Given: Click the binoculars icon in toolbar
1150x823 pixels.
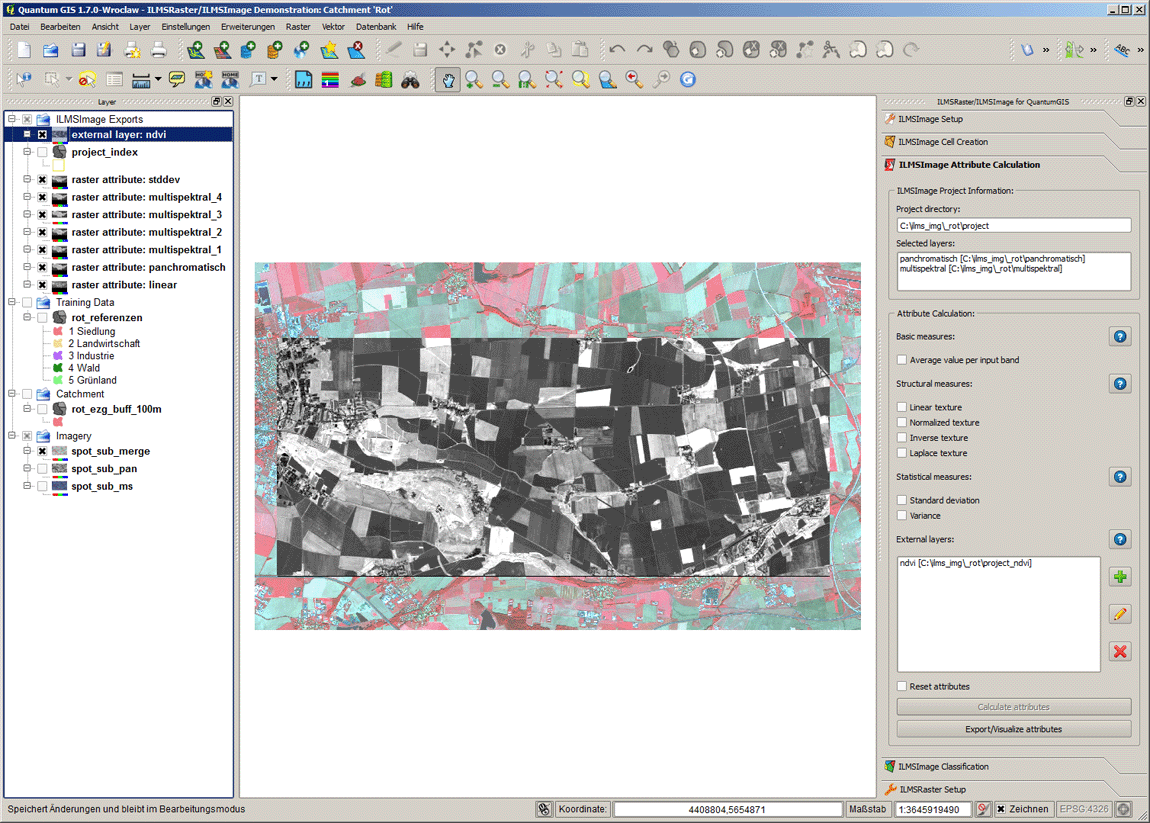Looking at the screenshot, I should tap(410, 80).
